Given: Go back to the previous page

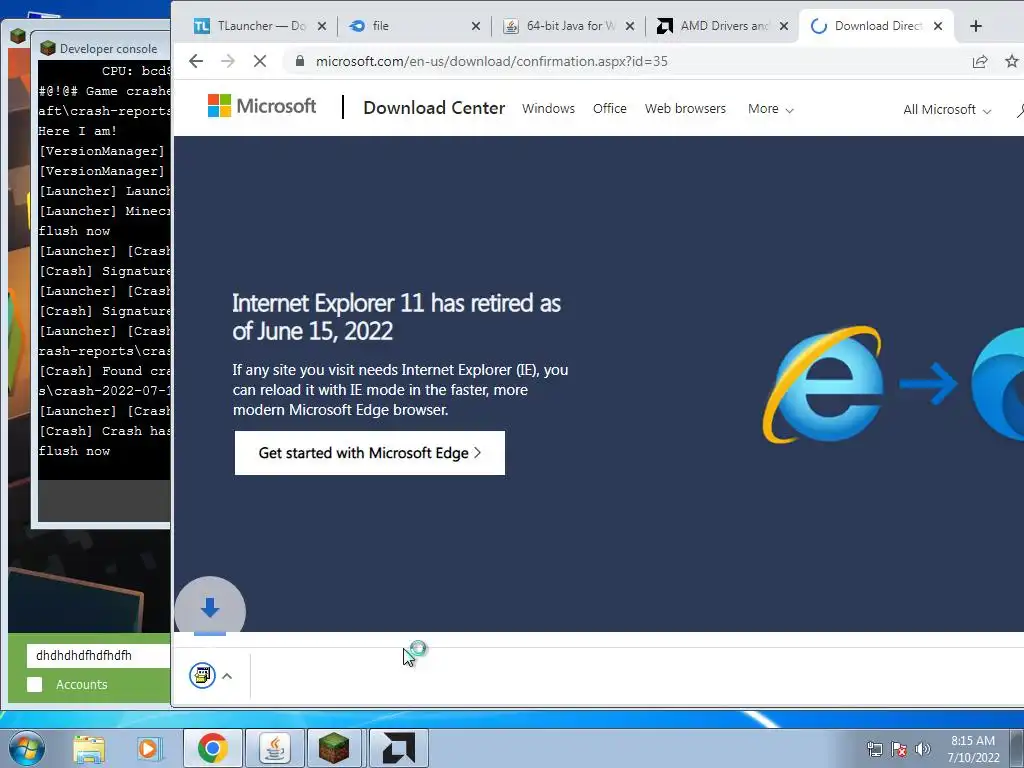Looking at the screenshot, I should (x=196, y=61).
